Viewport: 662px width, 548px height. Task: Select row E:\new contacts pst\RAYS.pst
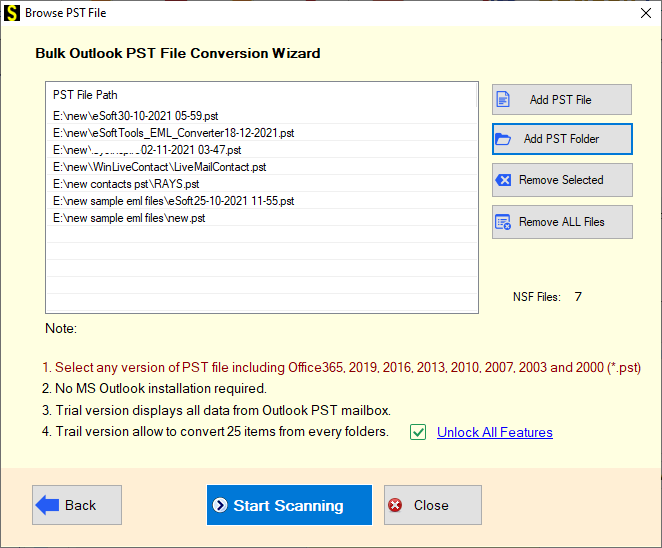262,184
